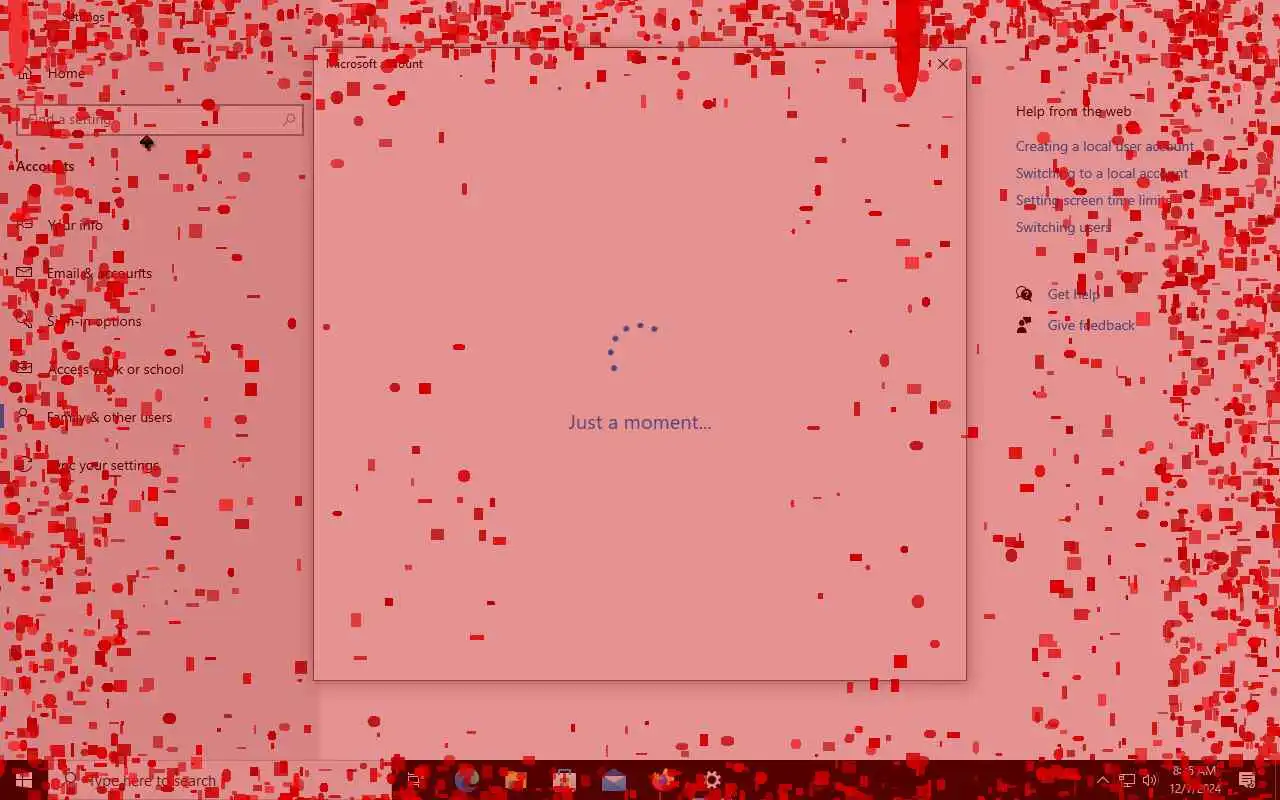Click the Give feedback link
Screen dimensions: 1280x800
1091,325
